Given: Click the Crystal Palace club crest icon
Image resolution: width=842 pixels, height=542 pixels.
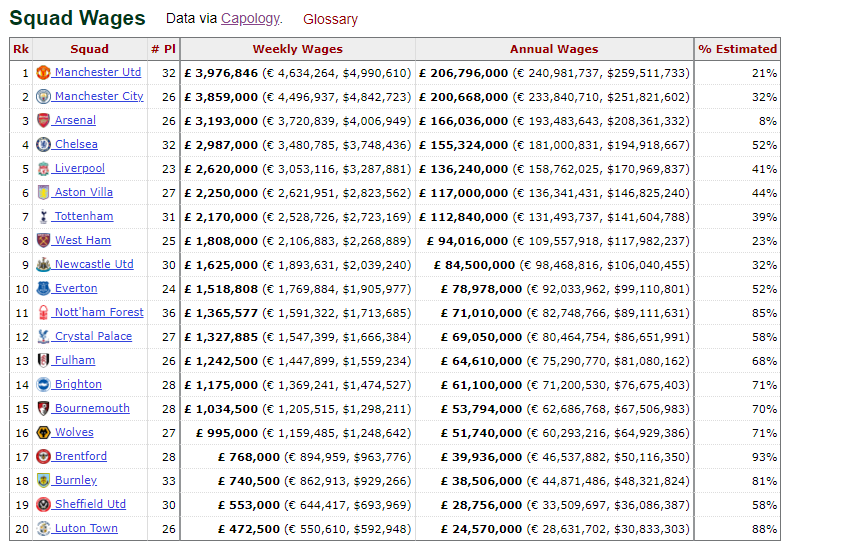Looking at the screenshot, I should coord(43,336).
